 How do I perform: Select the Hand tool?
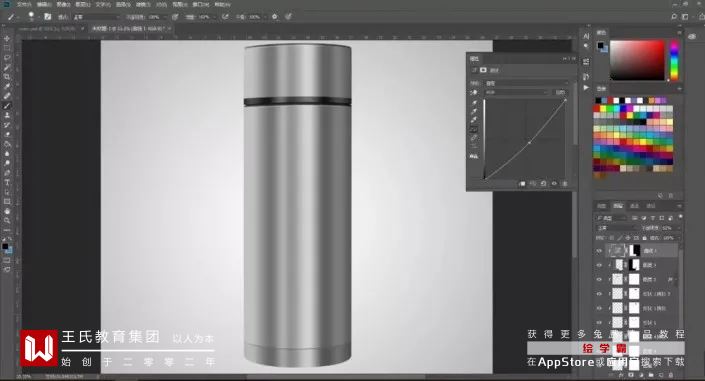click(x=7, y=211)
